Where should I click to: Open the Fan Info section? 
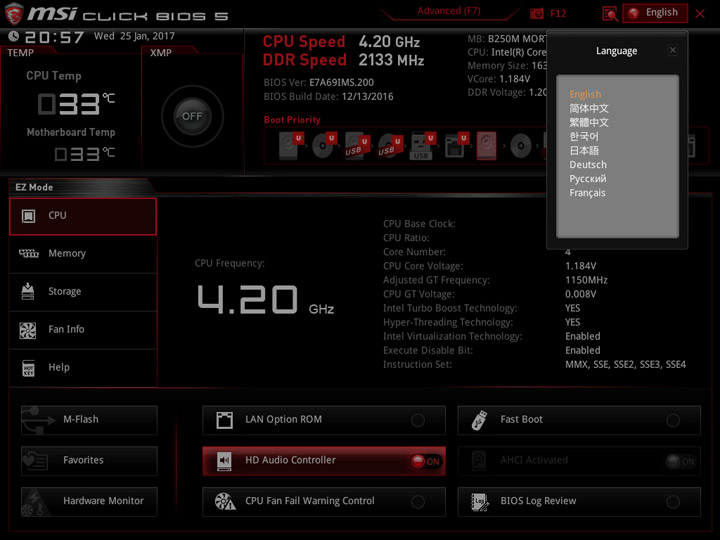tap(83, 330)
